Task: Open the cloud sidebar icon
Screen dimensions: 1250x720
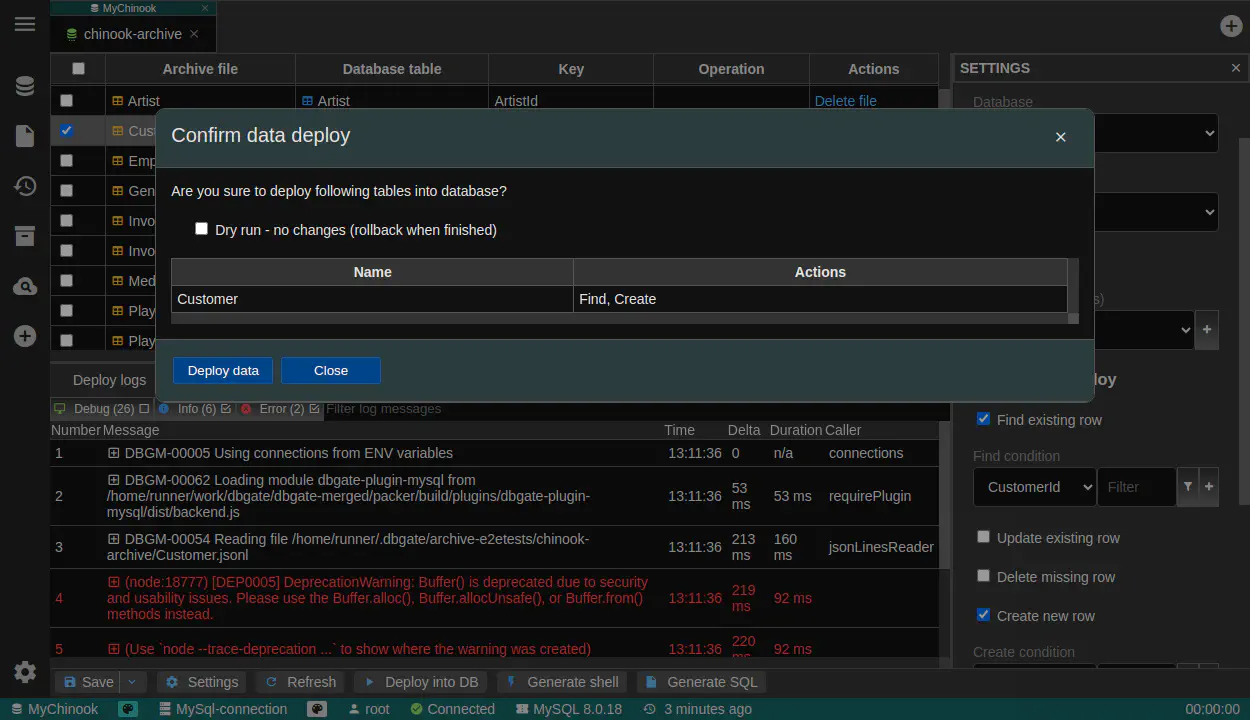Action: click(x=25, y=287)
